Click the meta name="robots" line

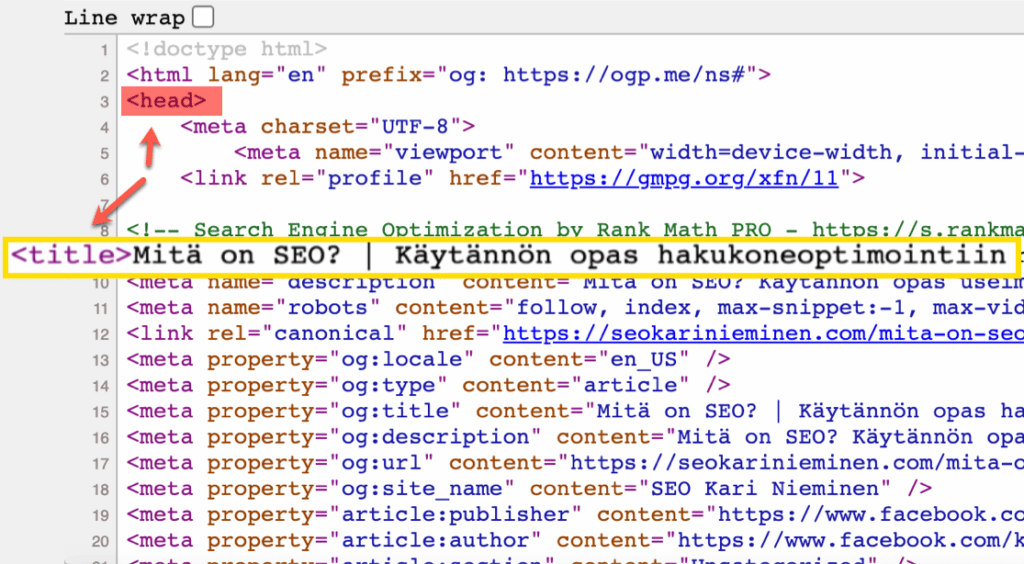tap(575, 307)
